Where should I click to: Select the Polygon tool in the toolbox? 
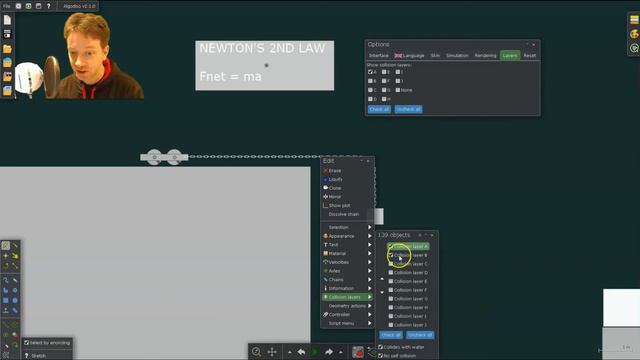5,290
